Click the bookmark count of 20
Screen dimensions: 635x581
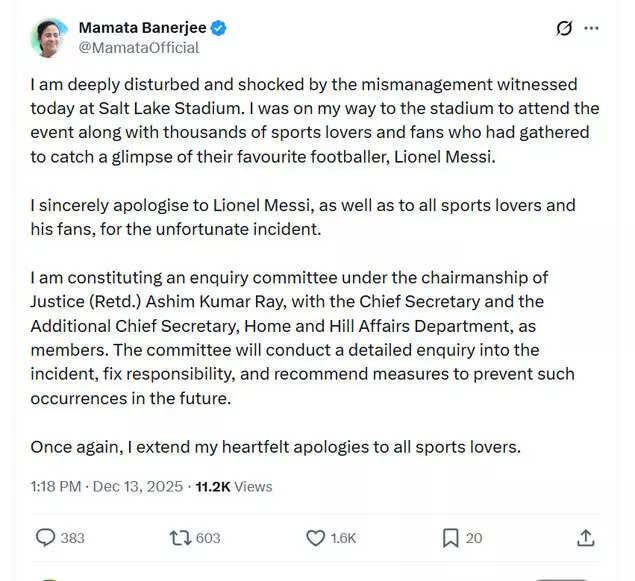click(x=474, y=538)
